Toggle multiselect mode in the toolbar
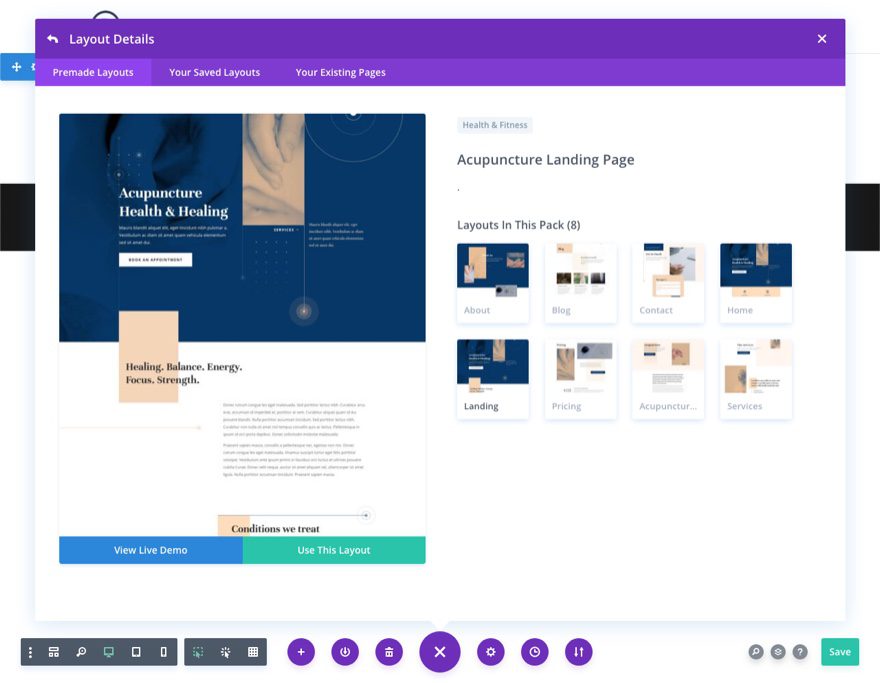Screen dimensions: 880x683 click(197, 651)
